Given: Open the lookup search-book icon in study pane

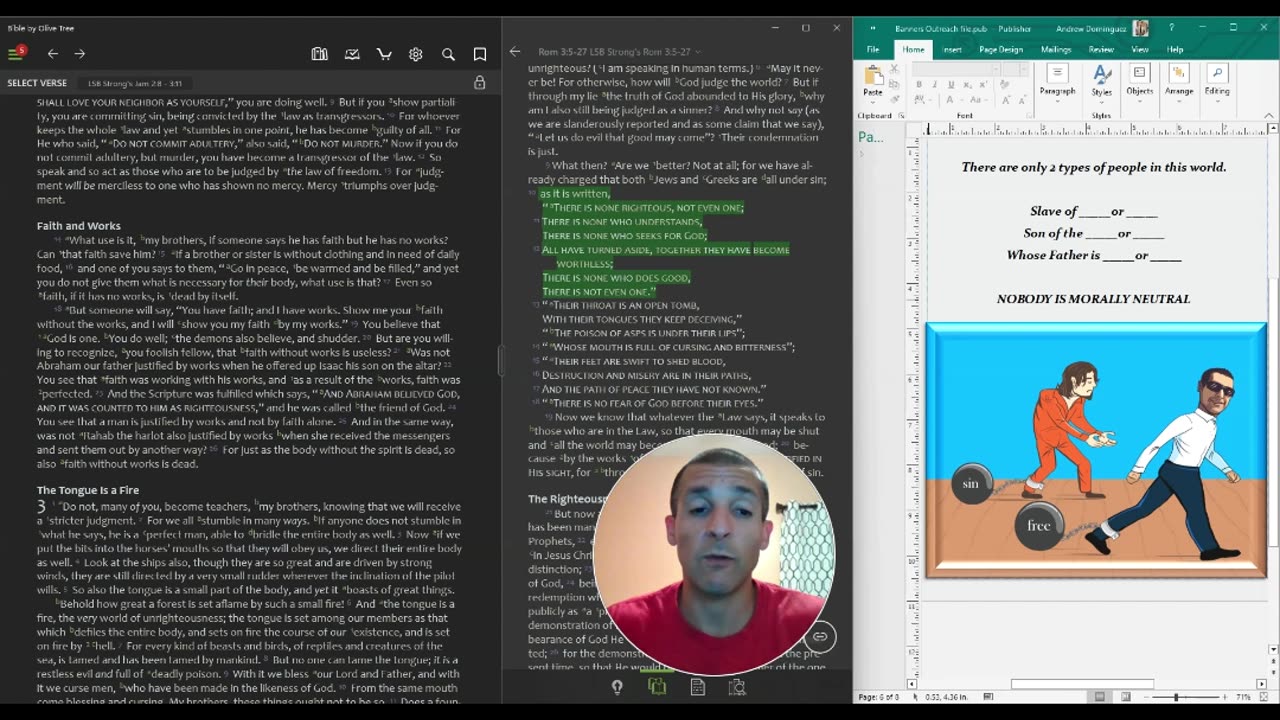Looking at the screenshot, I should [x=738, y=687].
